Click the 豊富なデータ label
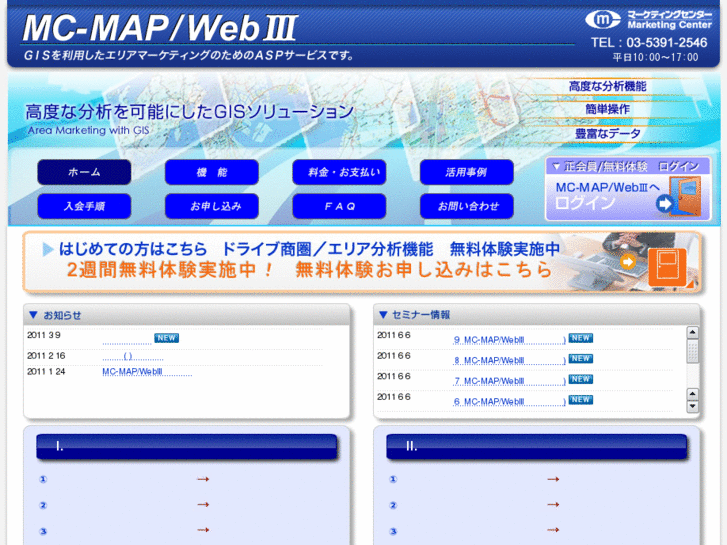 [x=607, y=134]
